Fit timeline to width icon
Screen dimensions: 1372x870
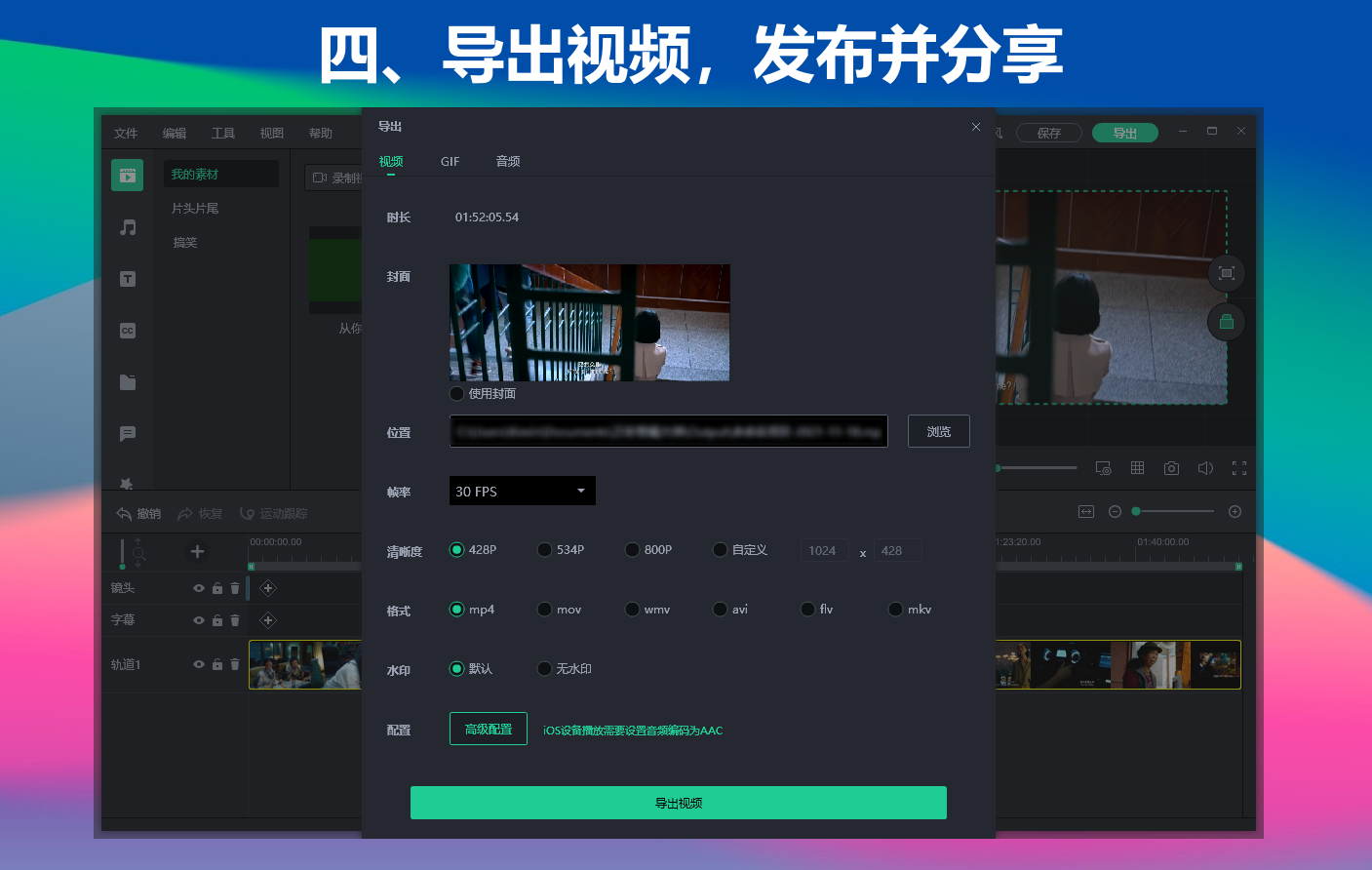click(1086, 511)
